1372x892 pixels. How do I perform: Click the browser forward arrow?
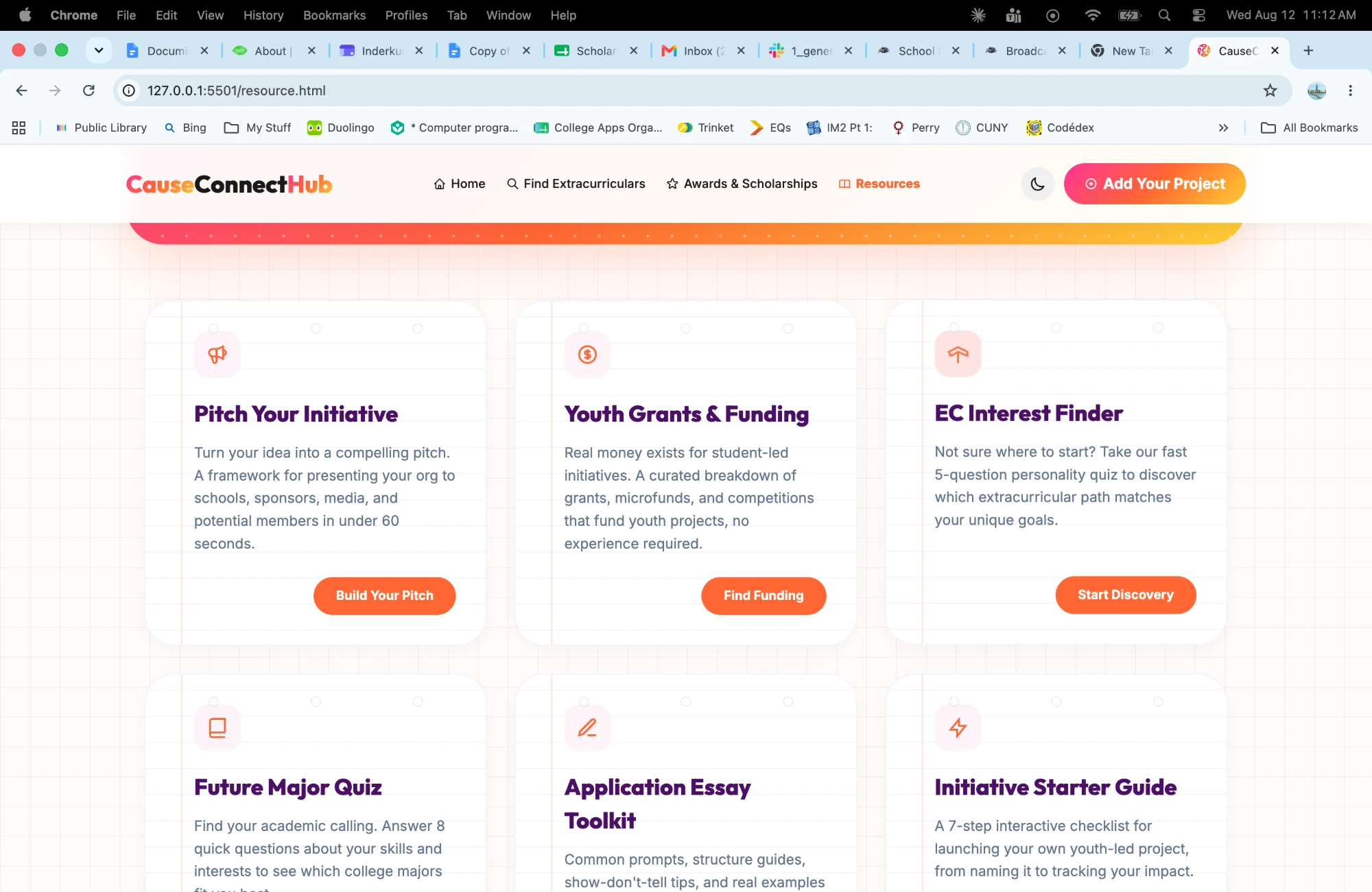pos(55,91)
